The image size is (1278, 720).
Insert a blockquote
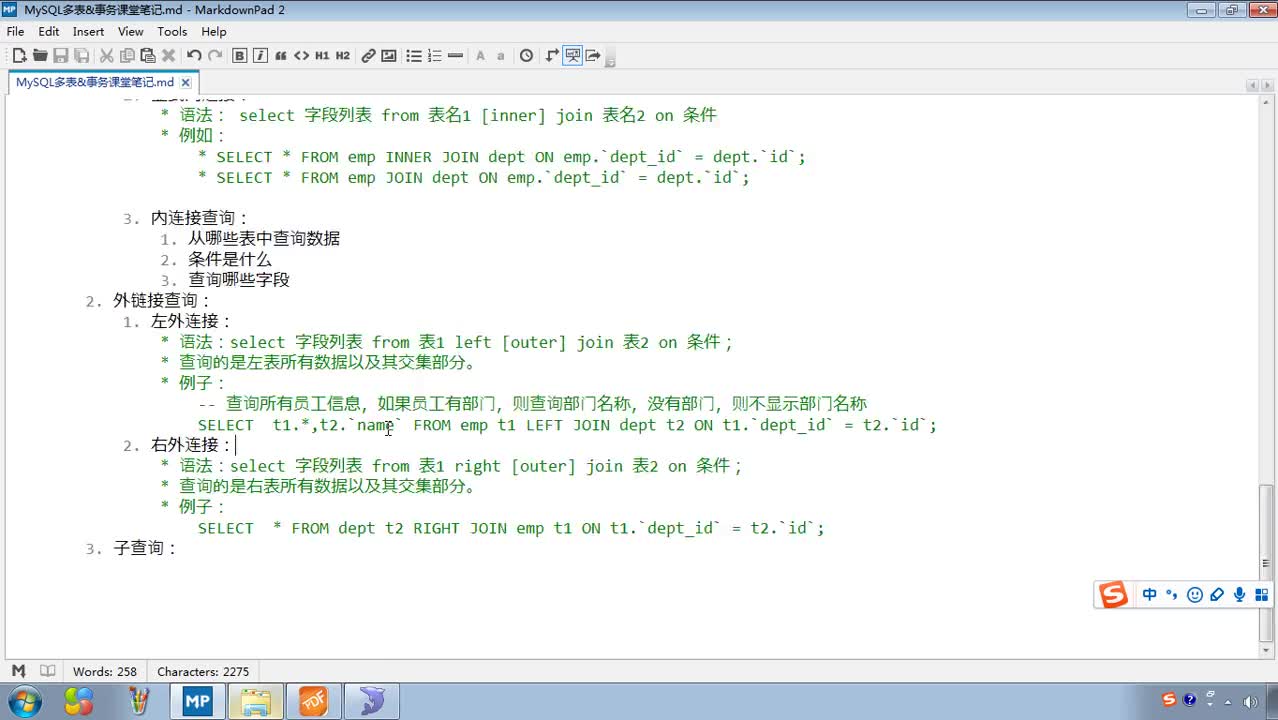point(281,56)
